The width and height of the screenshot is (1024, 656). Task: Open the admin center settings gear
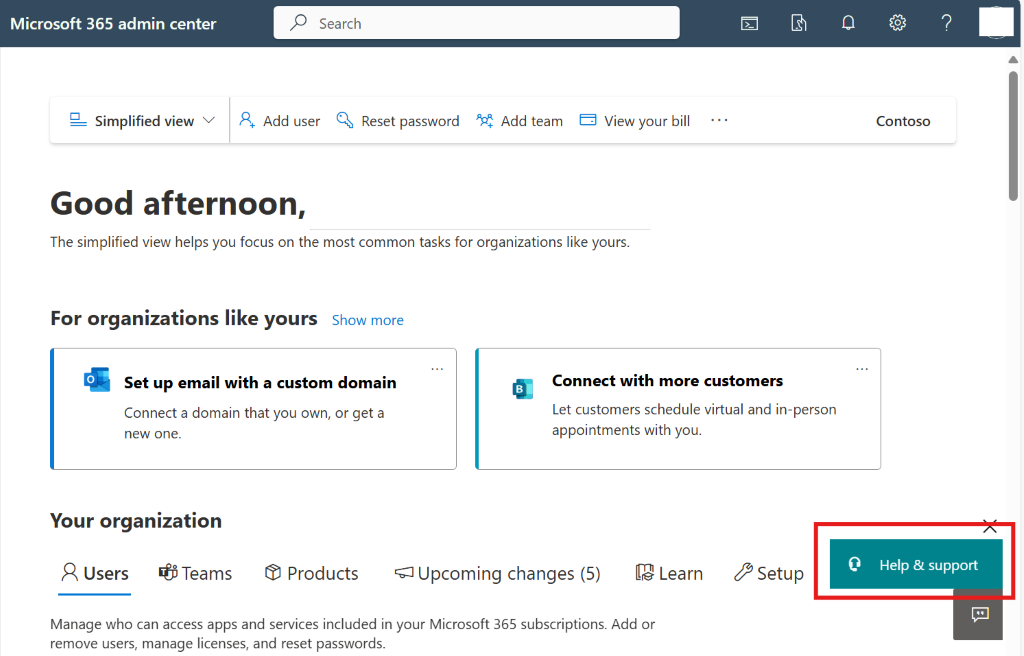[897, 22]
